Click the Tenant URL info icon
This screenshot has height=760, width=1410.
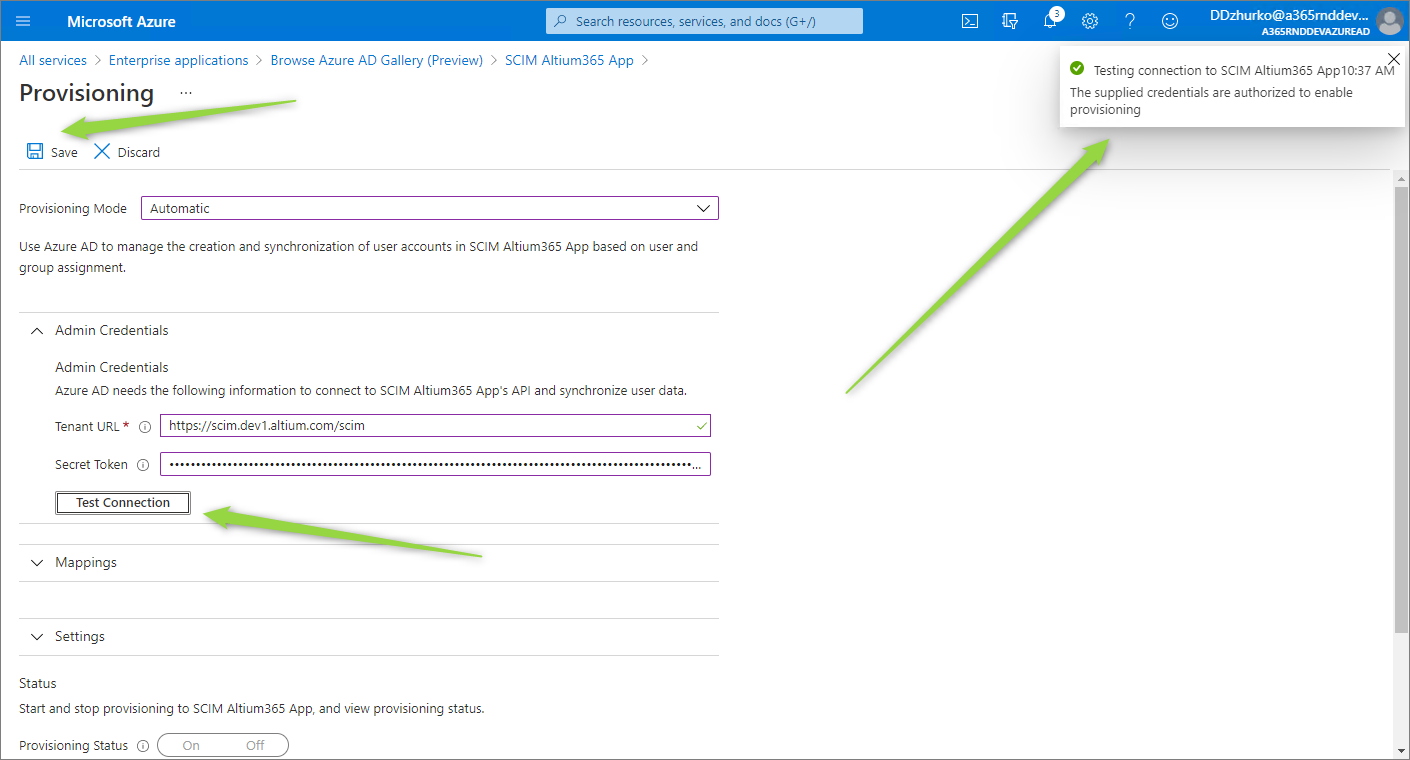(144, 427)
